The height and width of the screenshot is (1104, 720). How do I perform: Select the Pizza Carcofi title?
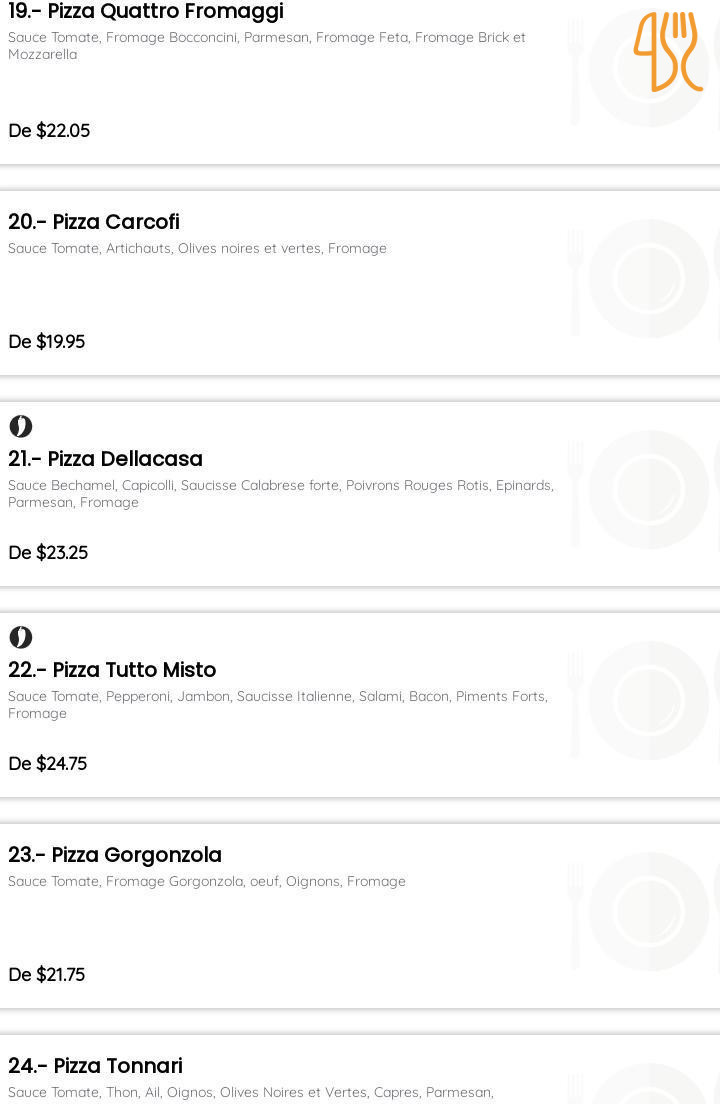94,222
